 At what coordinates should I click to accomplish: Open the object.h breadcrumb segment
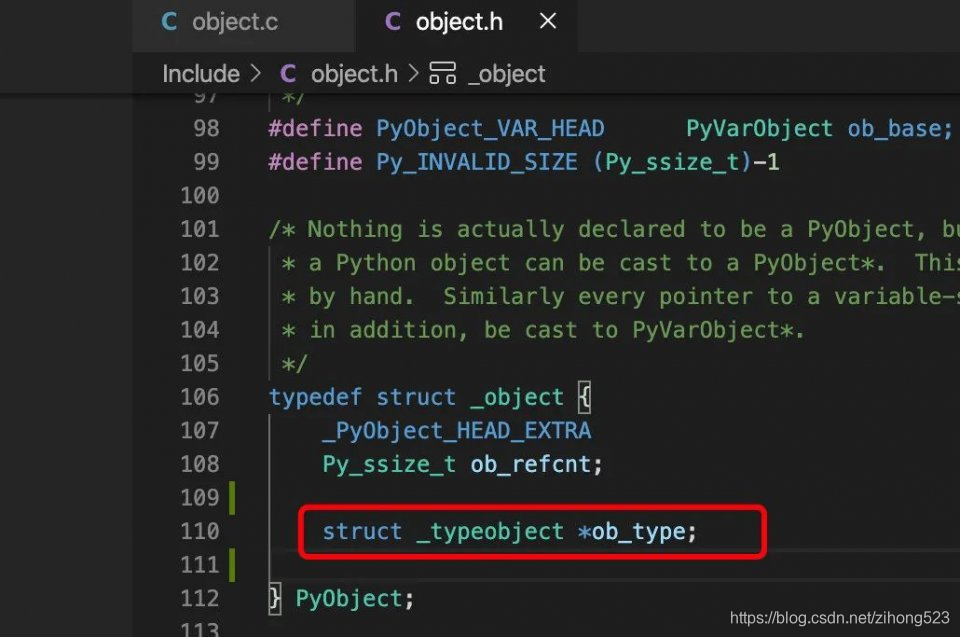(354, 74)
